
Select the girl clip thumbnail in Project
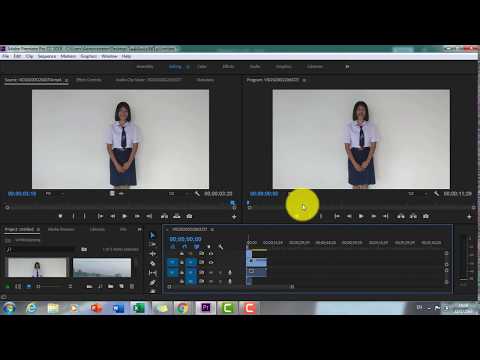(37, 267)
